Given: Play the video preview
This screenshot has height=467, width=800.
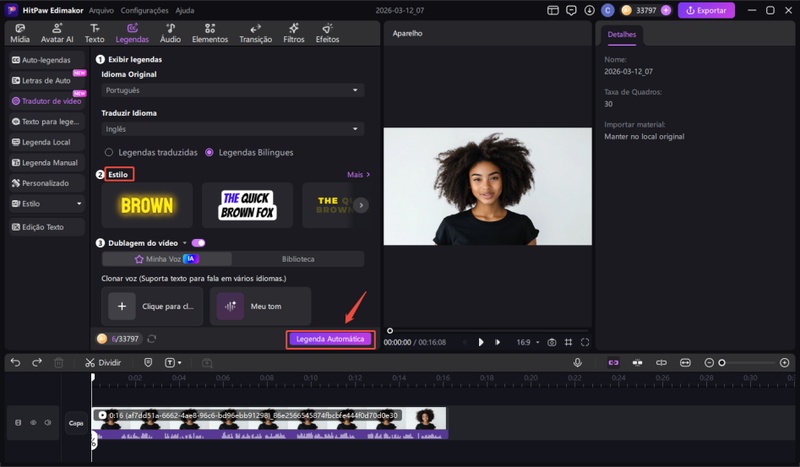Looking at the screenshot, I should coord(481,342).
